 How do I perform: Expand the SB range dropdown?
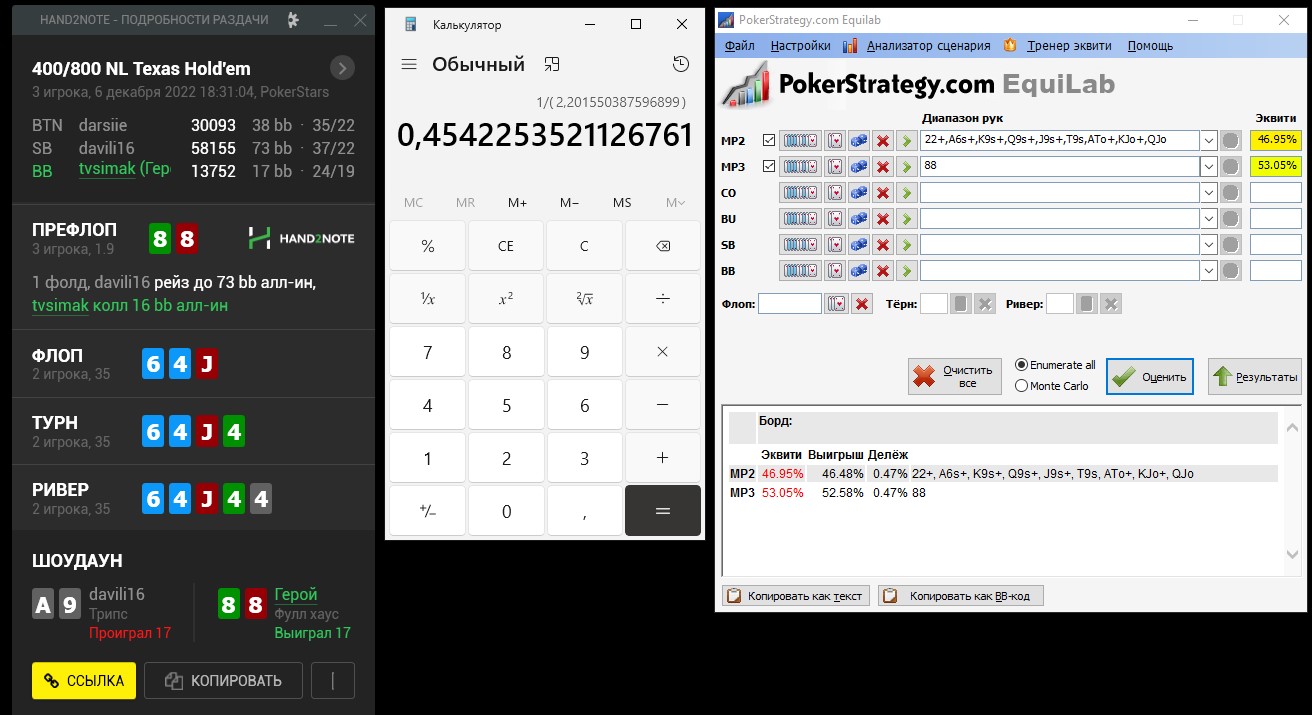pyautogui.click(x=1209, y=244)
